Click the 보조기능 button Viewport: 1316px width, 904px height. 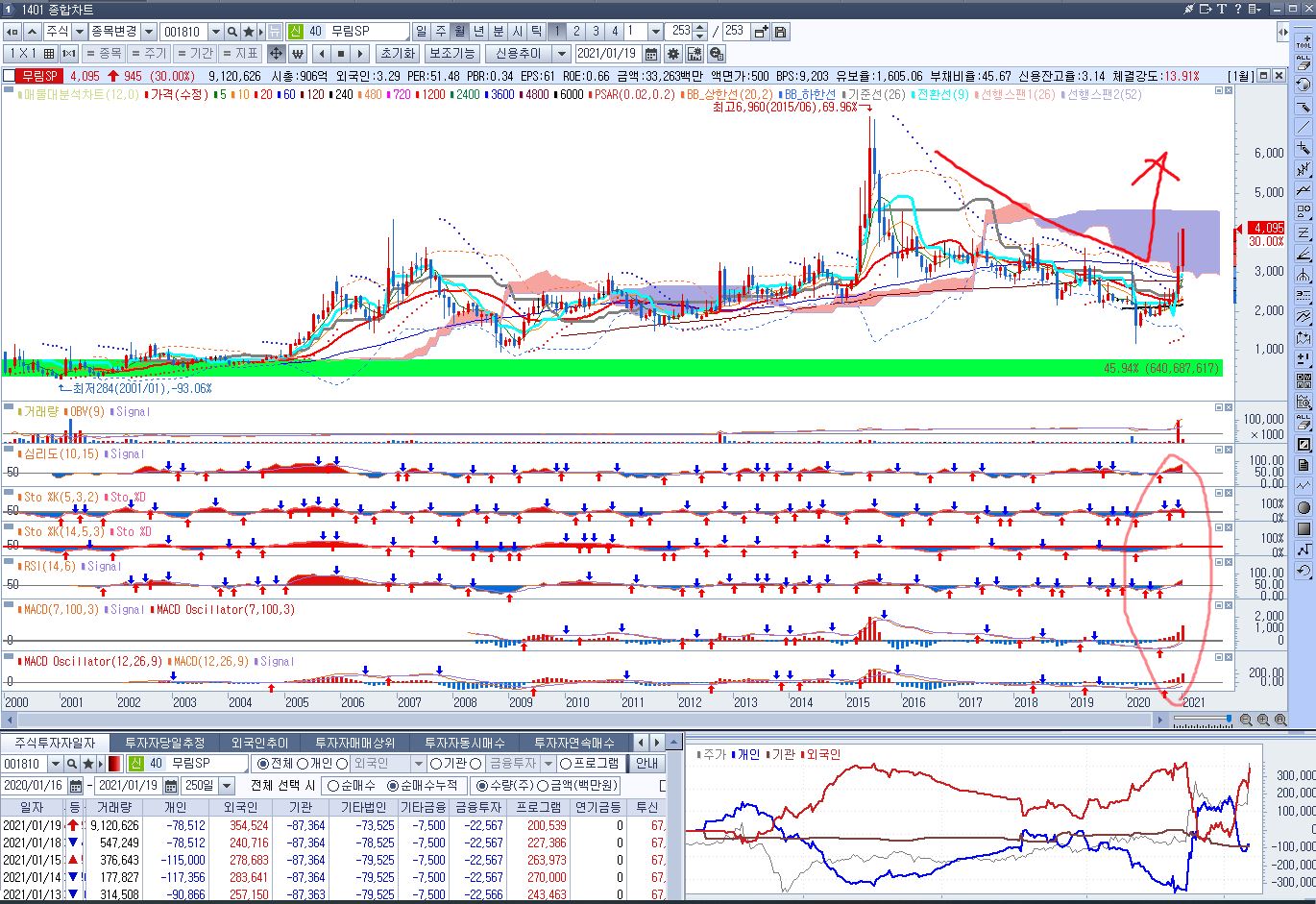point(451,54)
